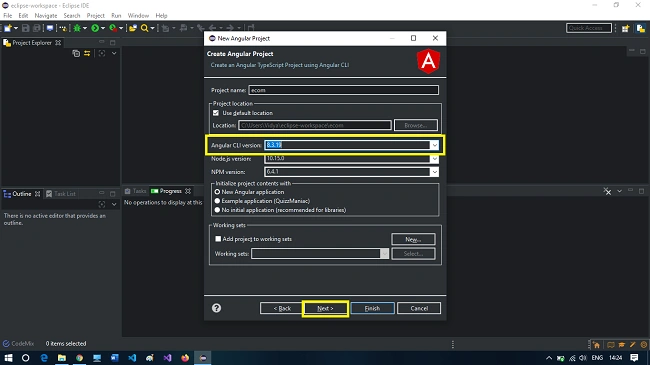Open the Node.js version dropdown
Viewport: 650px width, 365px height.
[x=434, y=158]
